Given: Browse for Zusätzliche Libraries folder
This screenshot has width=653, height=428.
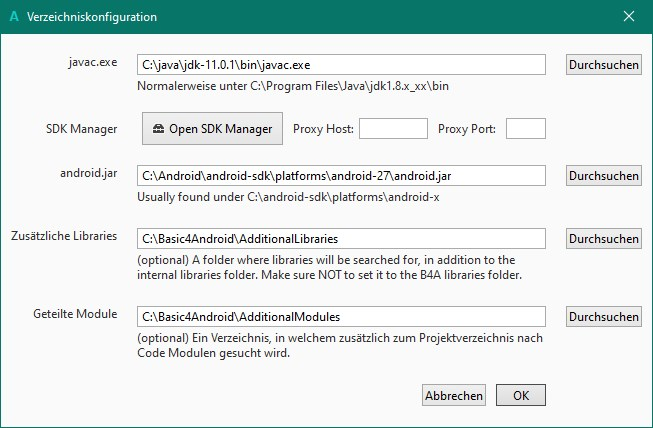Looking at the screenshot, I should [604, 239].
